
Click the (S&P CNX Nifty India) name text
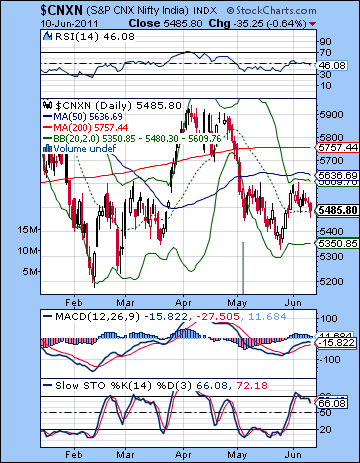(x=138, y=11)
